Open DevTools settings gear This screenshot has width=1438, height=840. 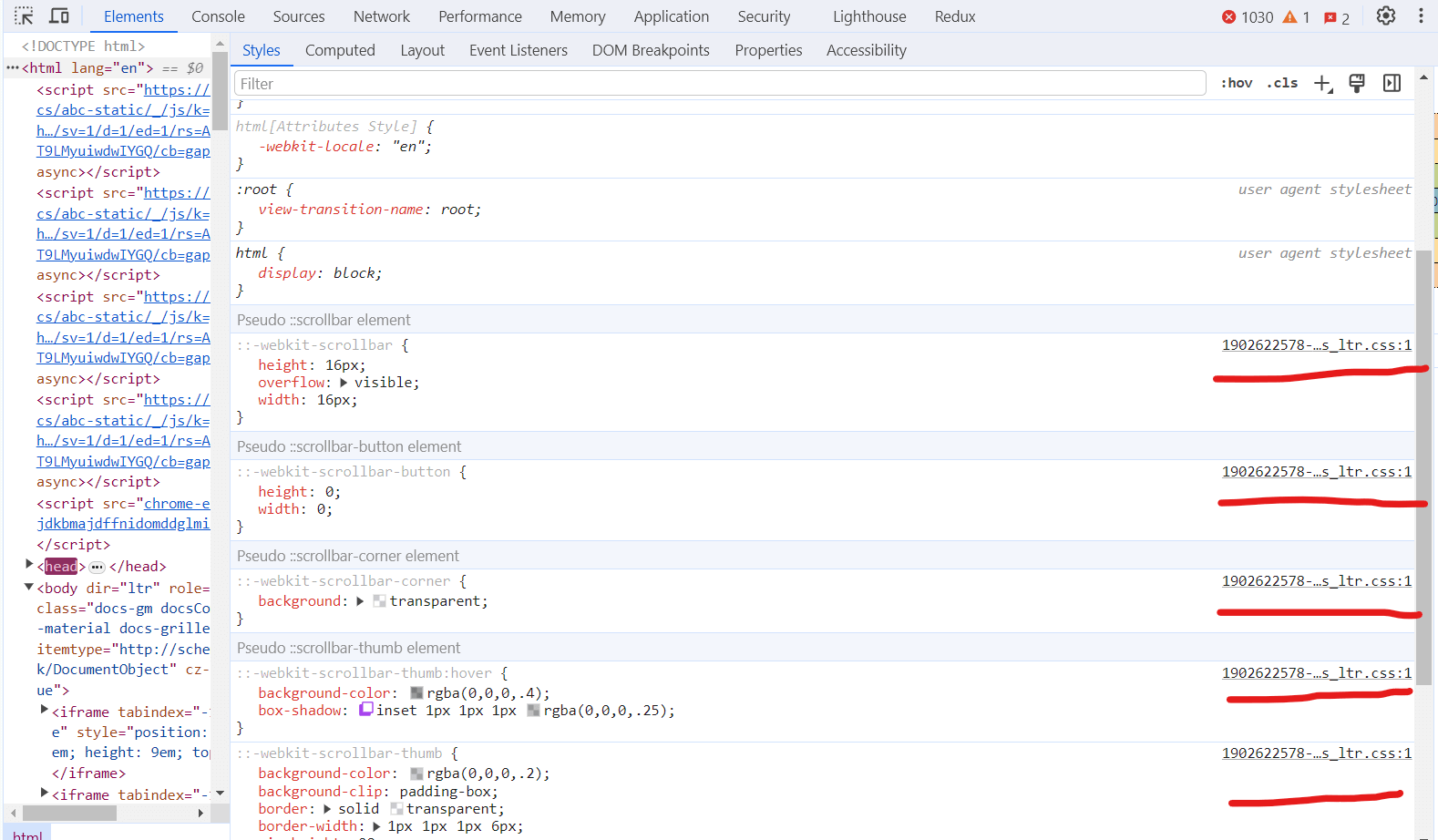(1386, 16)
